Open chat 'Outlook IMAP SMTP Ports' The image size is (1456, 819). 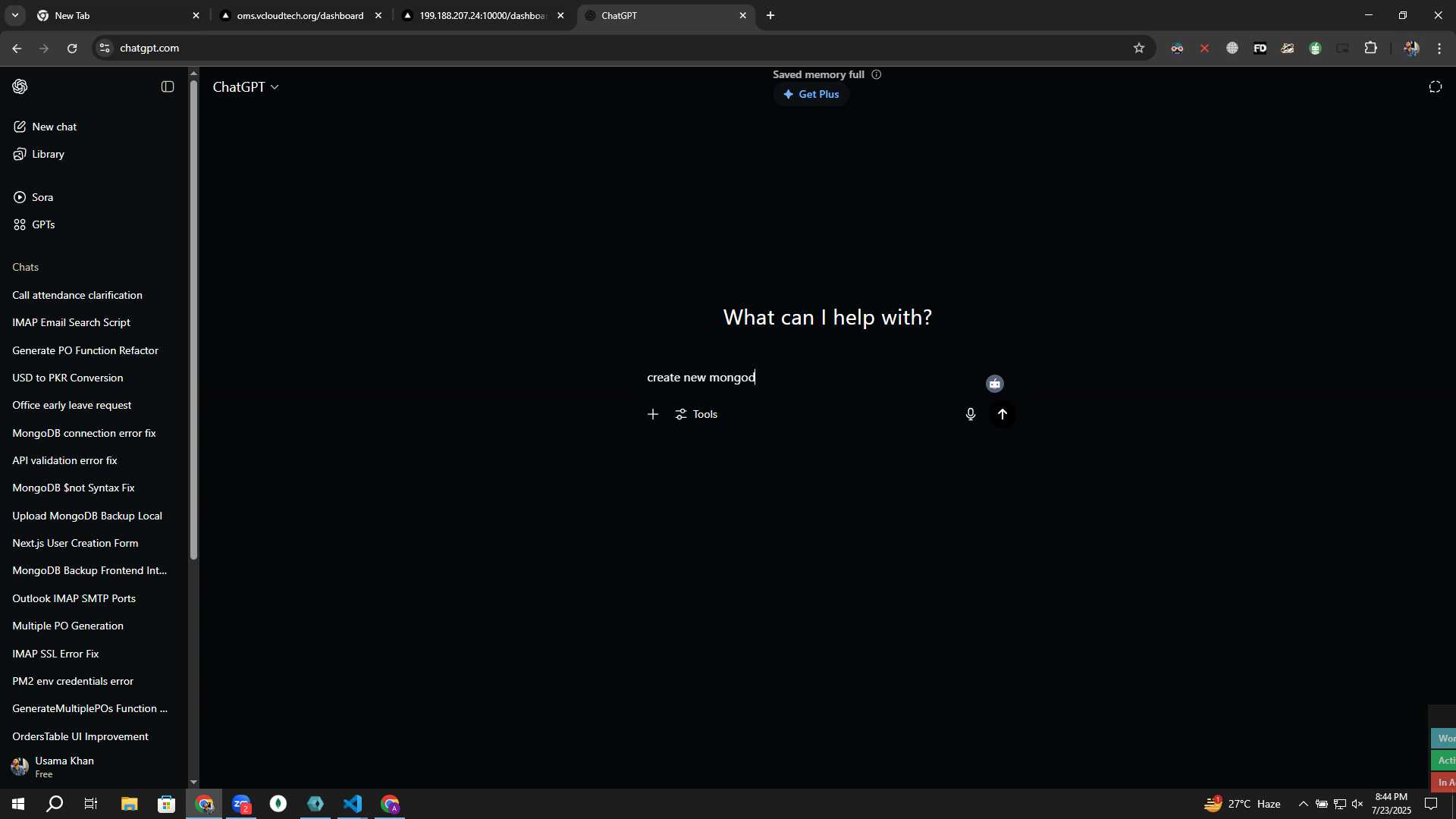[x=74, y=598]
